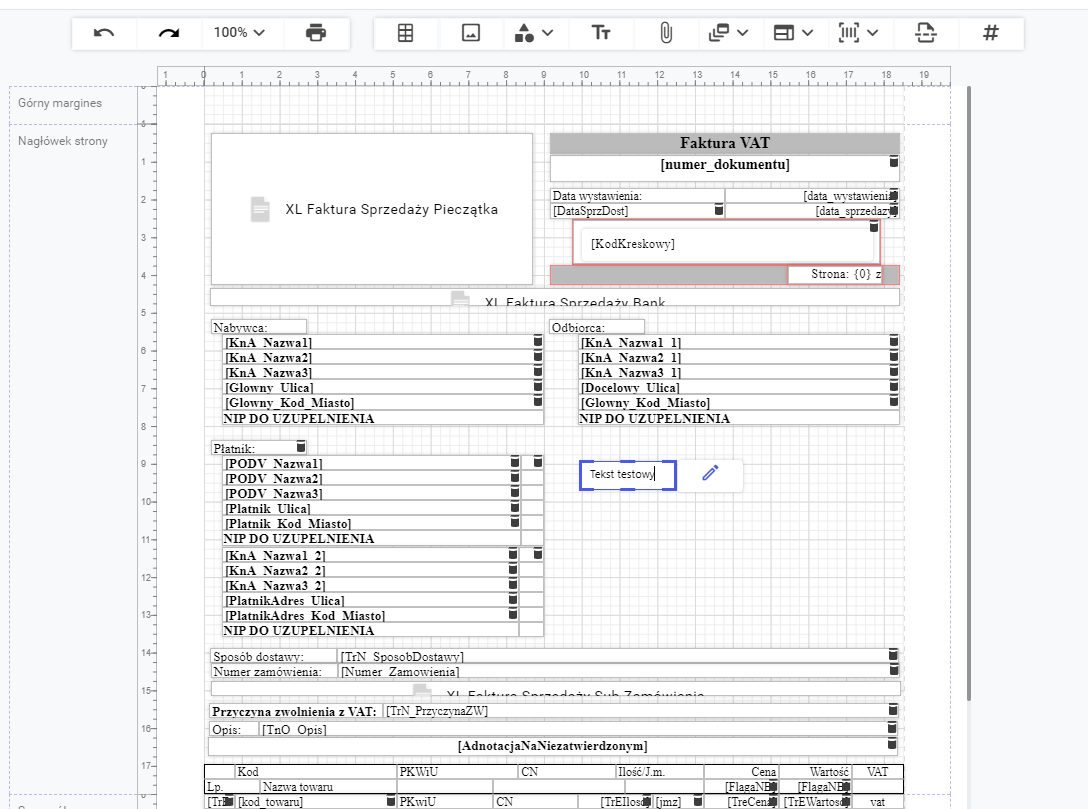Click the print icon
Viewport: 1088px width, 809px height.
tap(316, 33)
